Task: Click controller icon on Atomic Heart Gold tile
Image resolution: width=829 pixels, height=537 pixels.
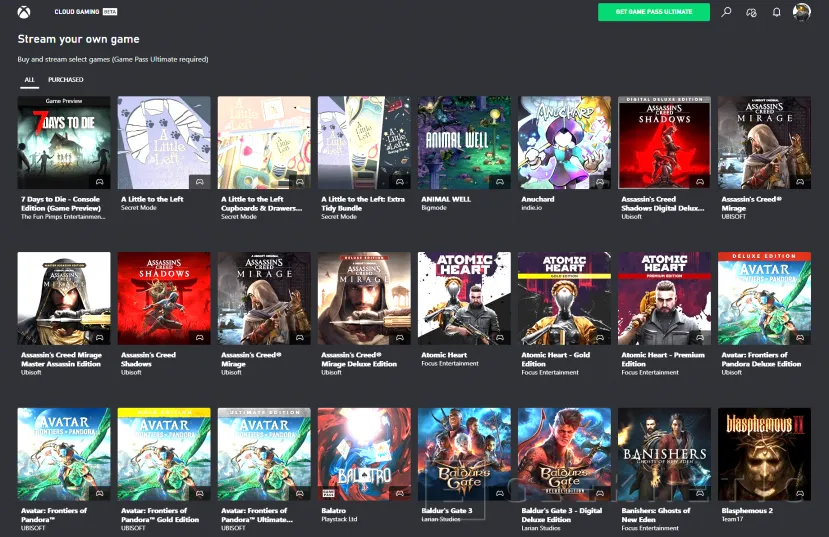Action: [600, 337]
